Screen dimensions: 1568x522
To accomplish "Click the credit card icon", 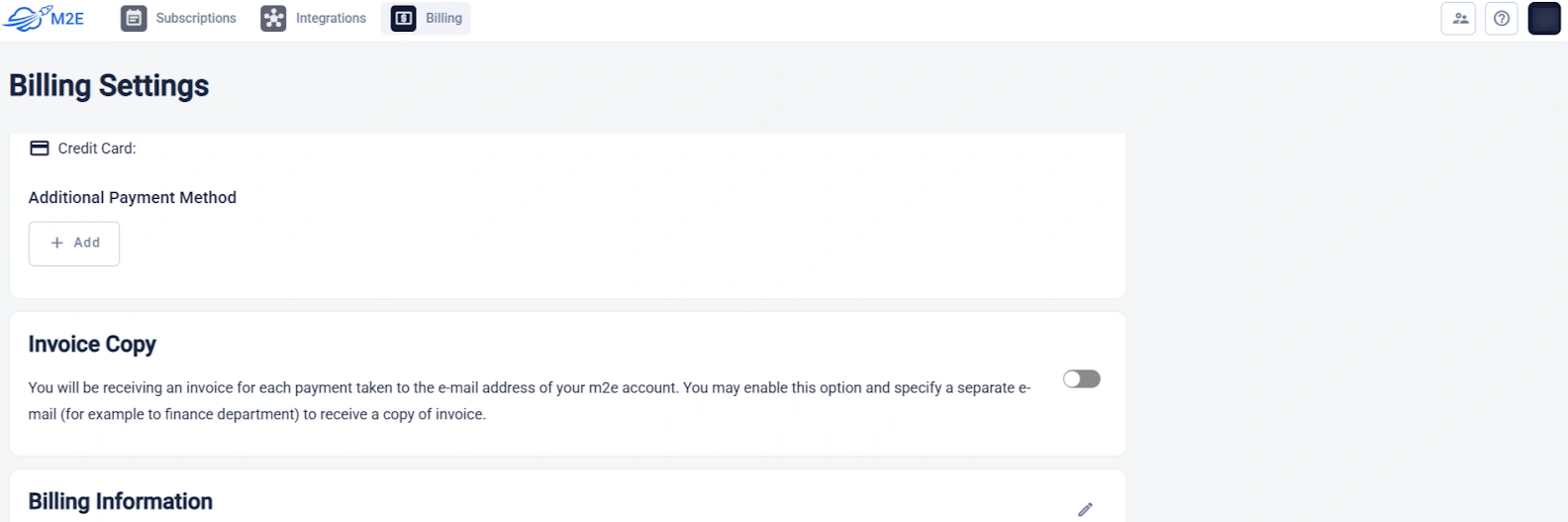I will [40, 149].
